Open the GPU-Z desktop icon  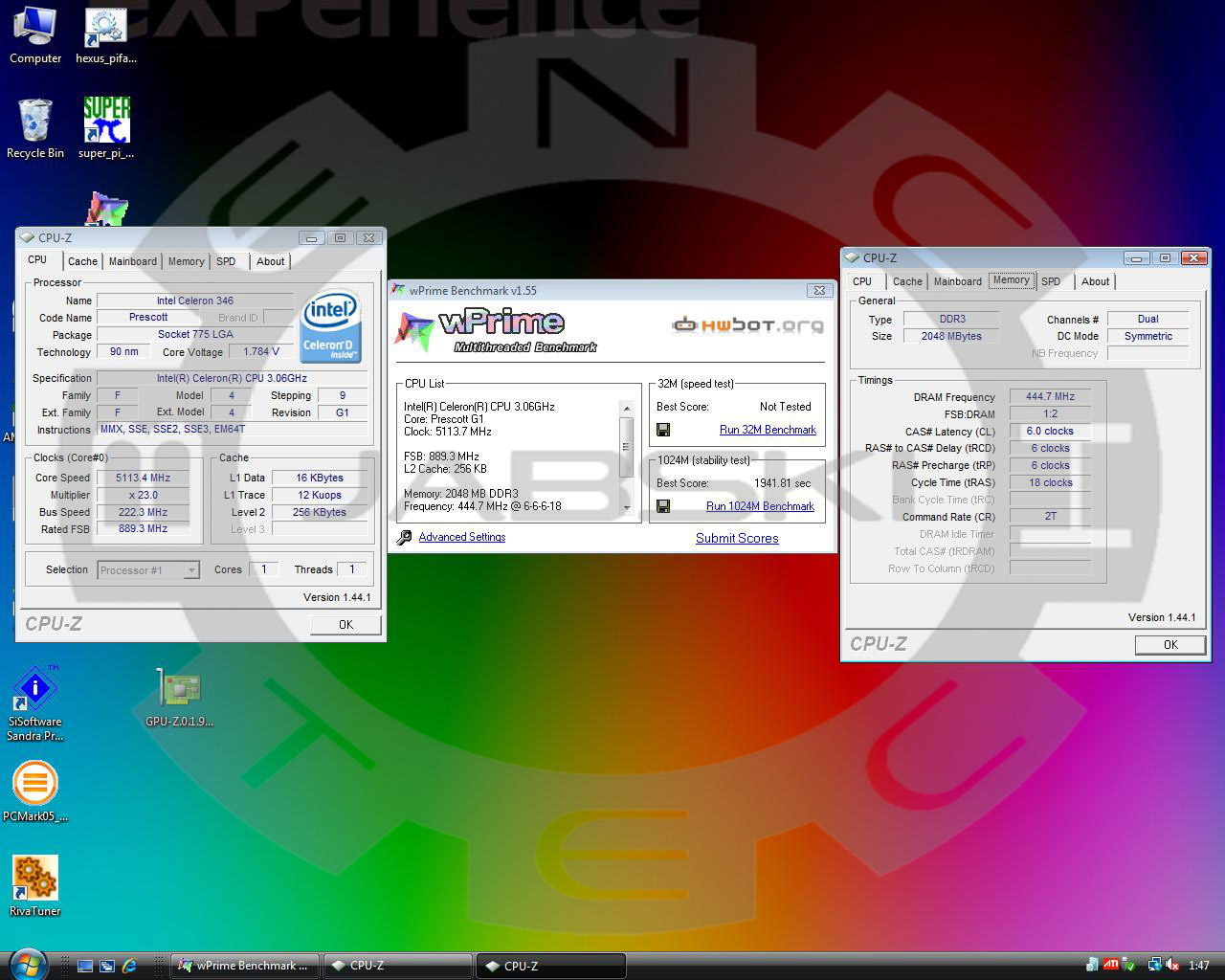(x=179, y=697)
